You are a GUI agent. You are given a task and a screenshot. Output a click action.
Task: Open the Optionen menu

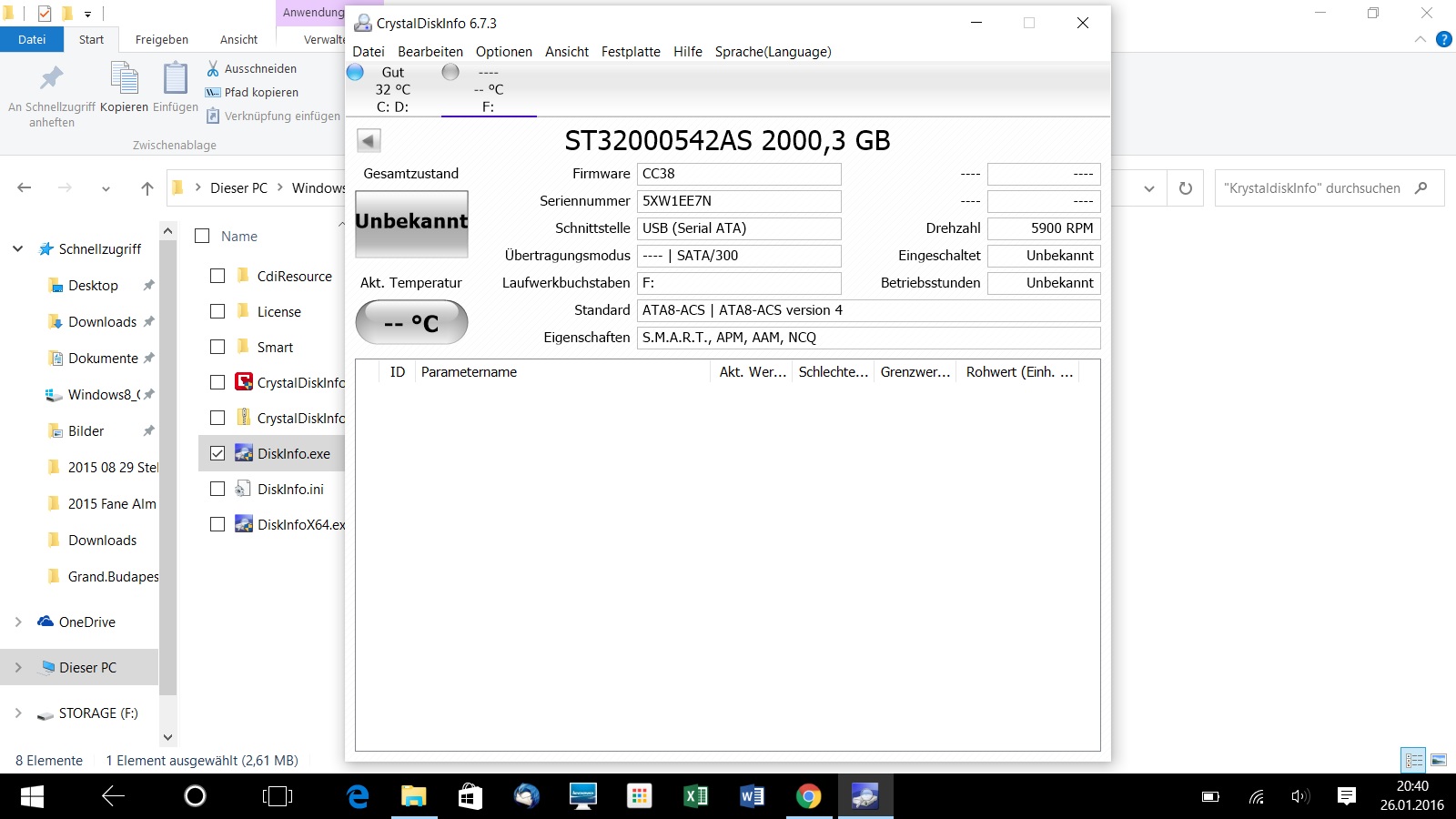pyautogui.click(x=504, y=52)
